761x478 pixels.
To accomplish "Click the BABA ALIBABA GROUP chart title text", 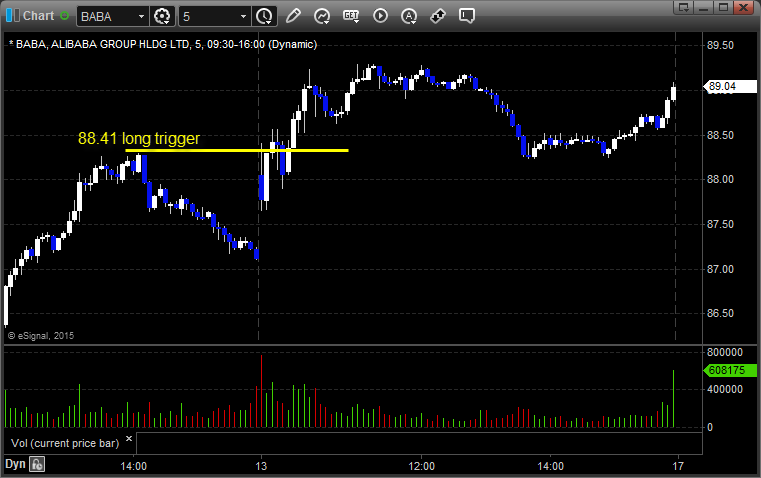I will click(163, 44).
